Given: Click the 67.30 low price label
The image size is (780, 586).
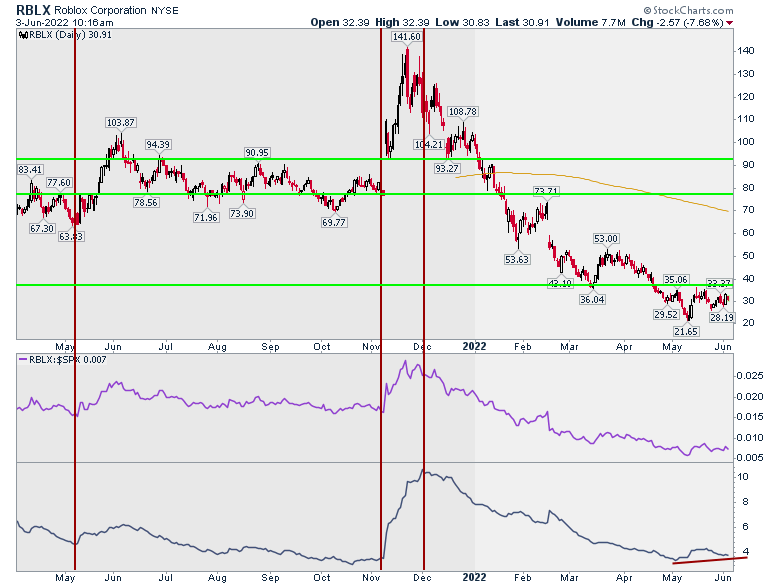Looking at the screenshot, I should coord(42,228).
